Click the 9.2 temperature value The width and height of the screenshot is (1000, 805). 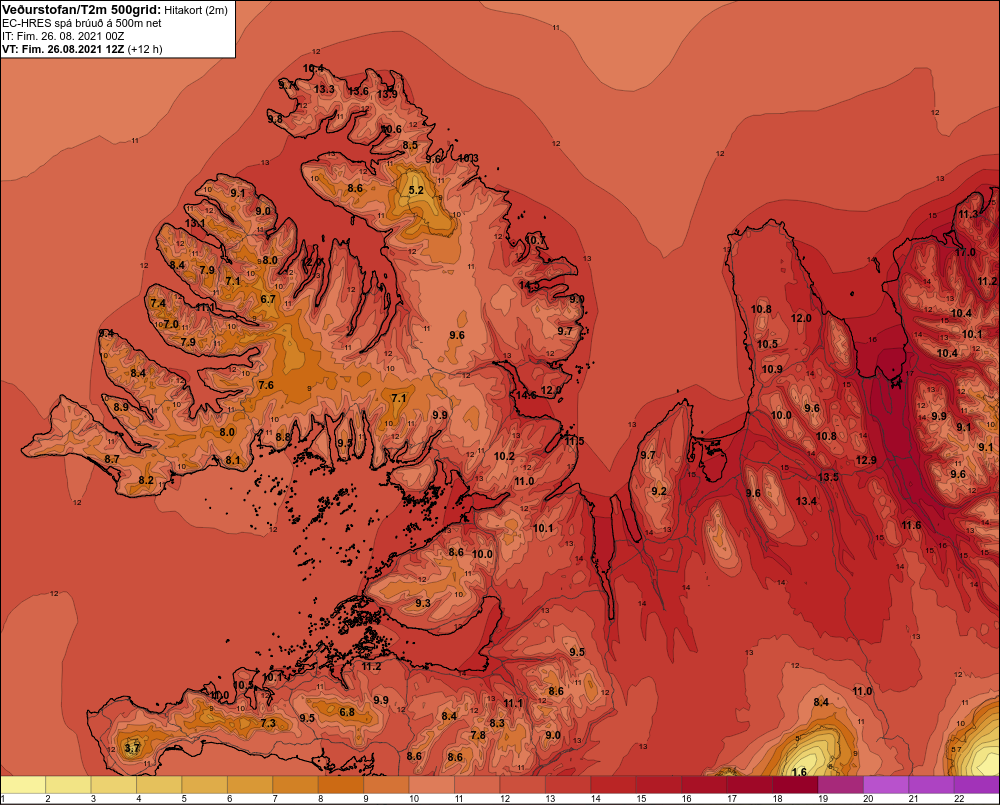pos(659,491)
